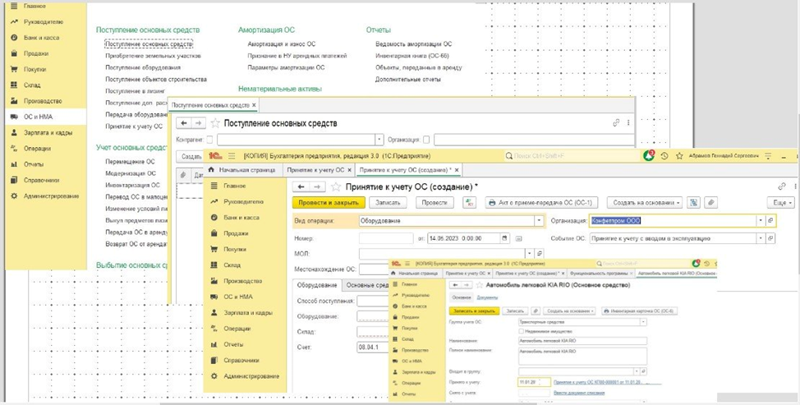
Task: Open Администрирование in the back-left window sidebar
Action: click(51, 196)
